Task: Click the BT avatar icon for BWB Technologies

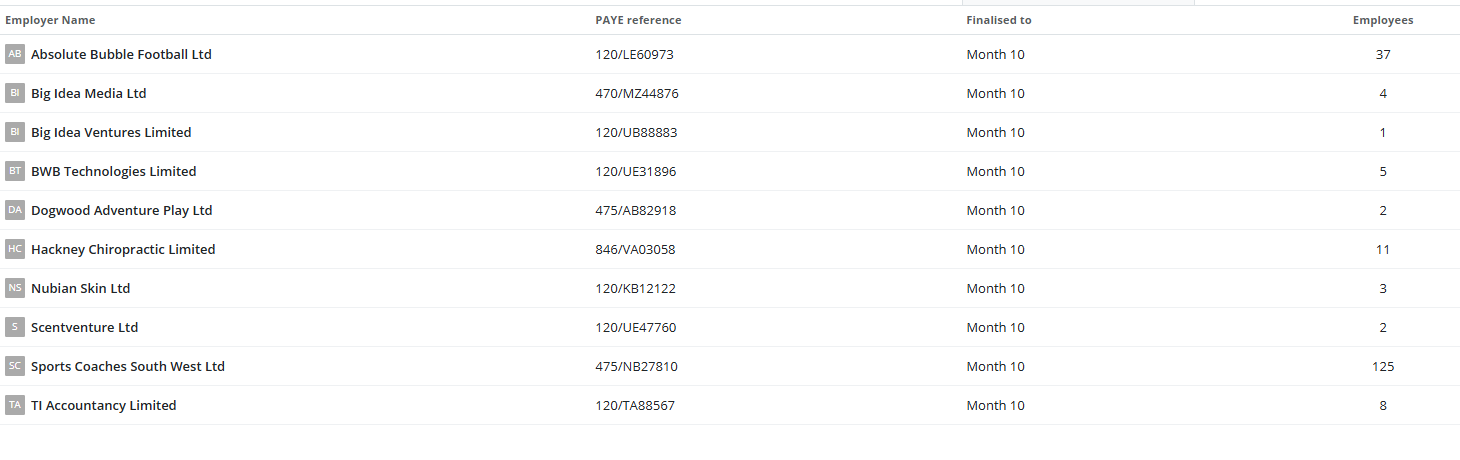Action: point(14,171)
